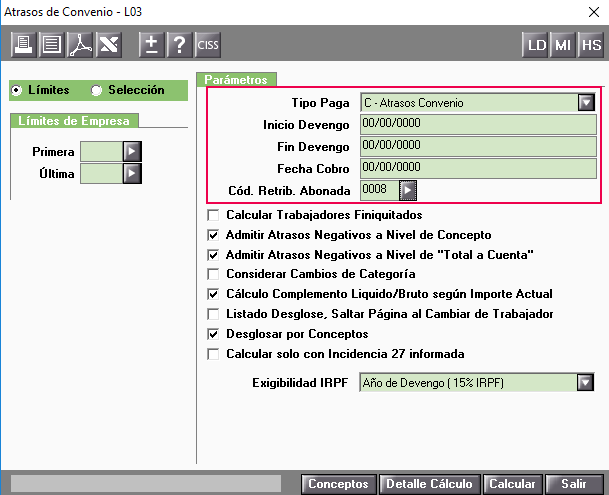Check Considerar Cambios de Categoría
The width and height of the screenshot is (609, 495).
(x=213, y=274)
